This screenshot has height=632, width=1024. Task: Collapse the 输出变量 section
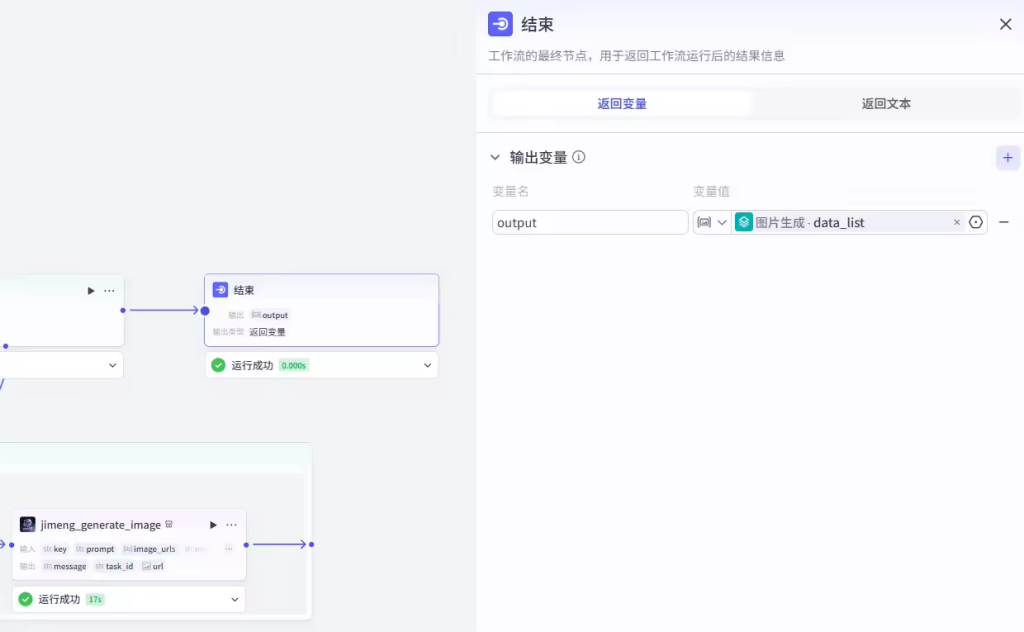[495, 157]
